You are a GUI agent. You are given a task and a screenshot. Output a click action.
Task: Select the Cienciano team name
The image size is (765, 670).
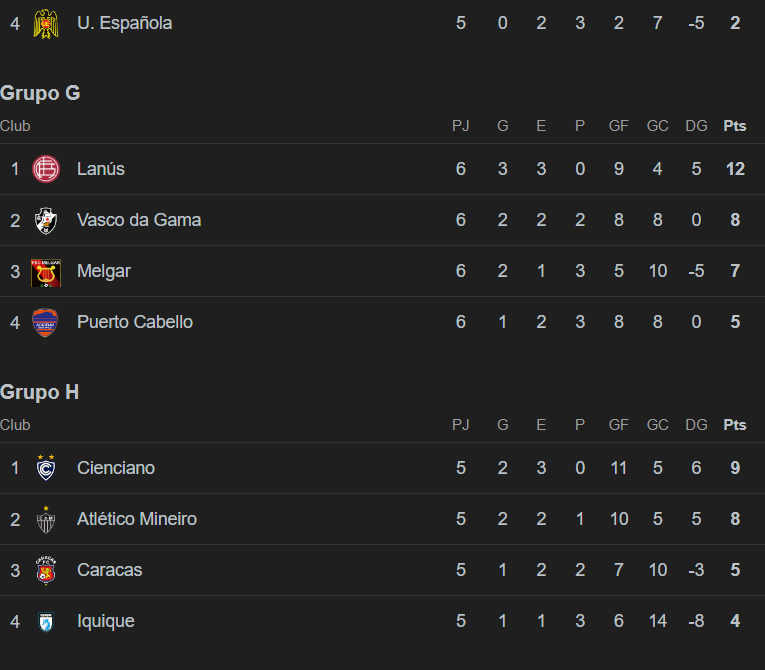tap(116, 468)
